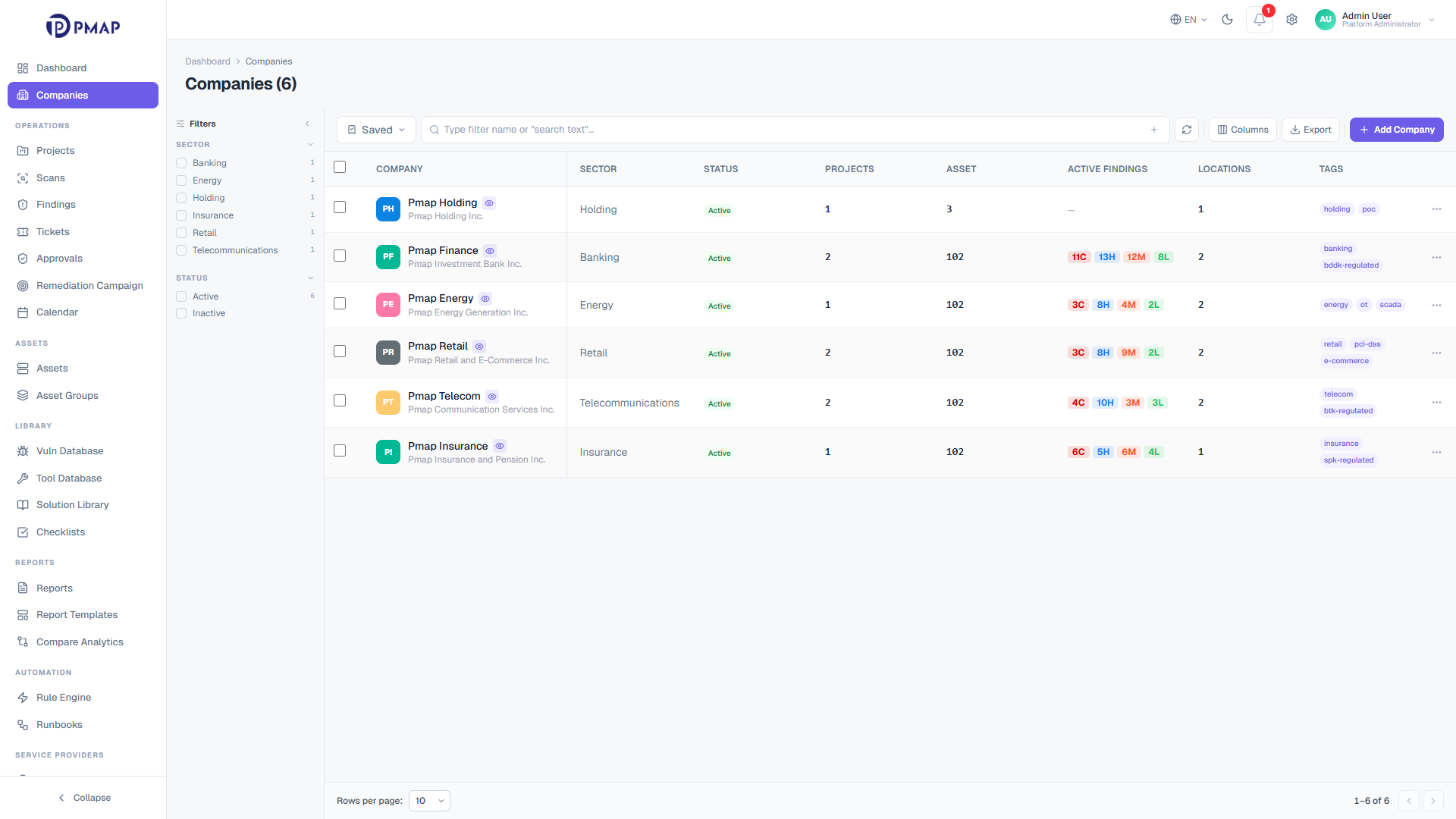The width and height of the screenshot is (1456, 819).
Task: Click the eye icon next to Pmap Holding
Action: (489, 203)
